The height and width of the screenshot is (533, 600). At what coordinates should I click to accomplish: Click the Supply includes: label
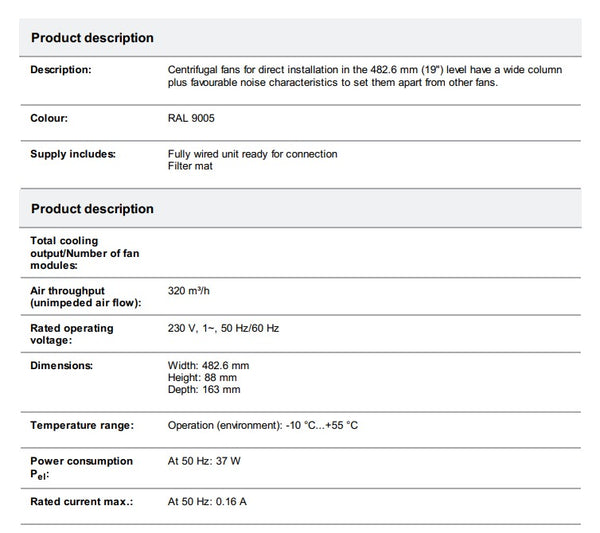pyautogui.click(x=73, y=154)
